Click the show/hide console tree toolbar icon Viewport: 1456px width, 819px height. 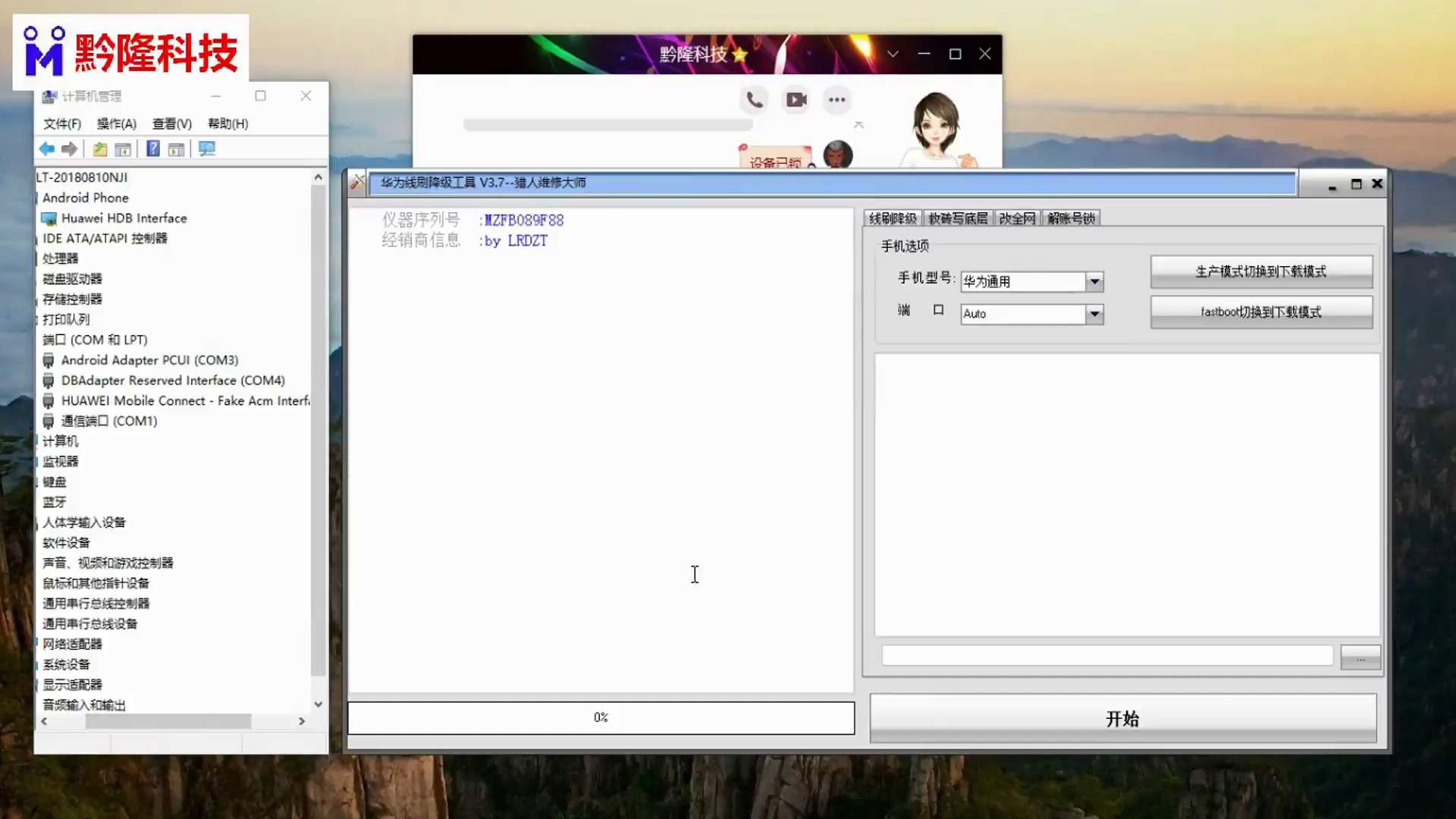click(x=123, y=149)
